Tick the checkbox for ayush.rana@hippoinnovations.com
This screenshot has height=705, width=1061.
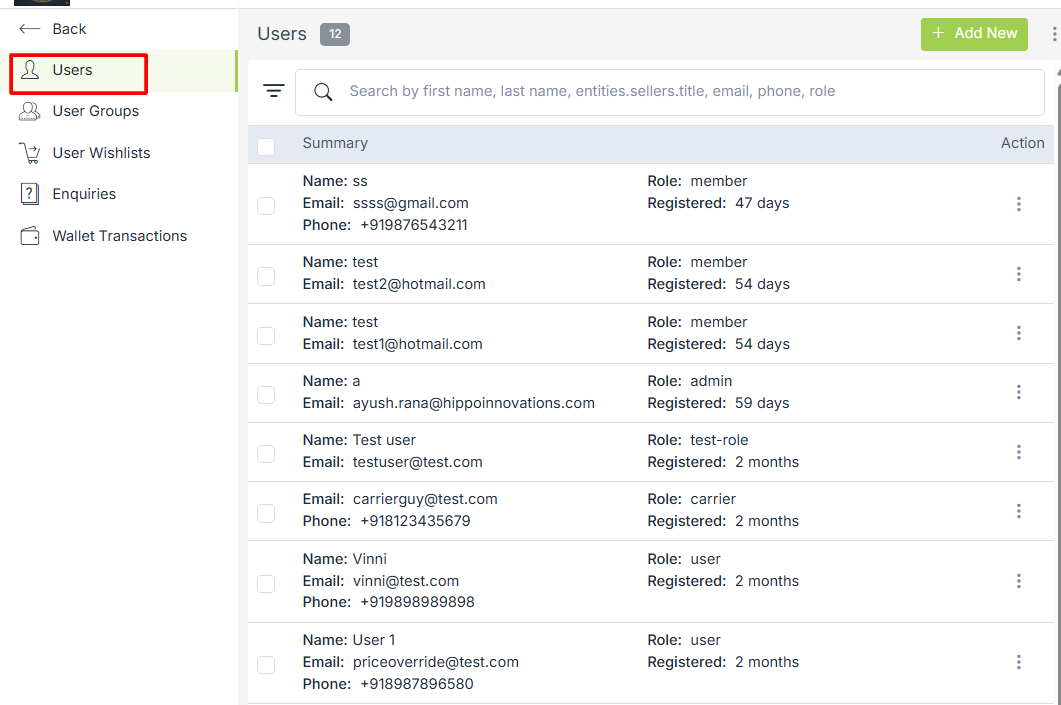tap(266, 395)
